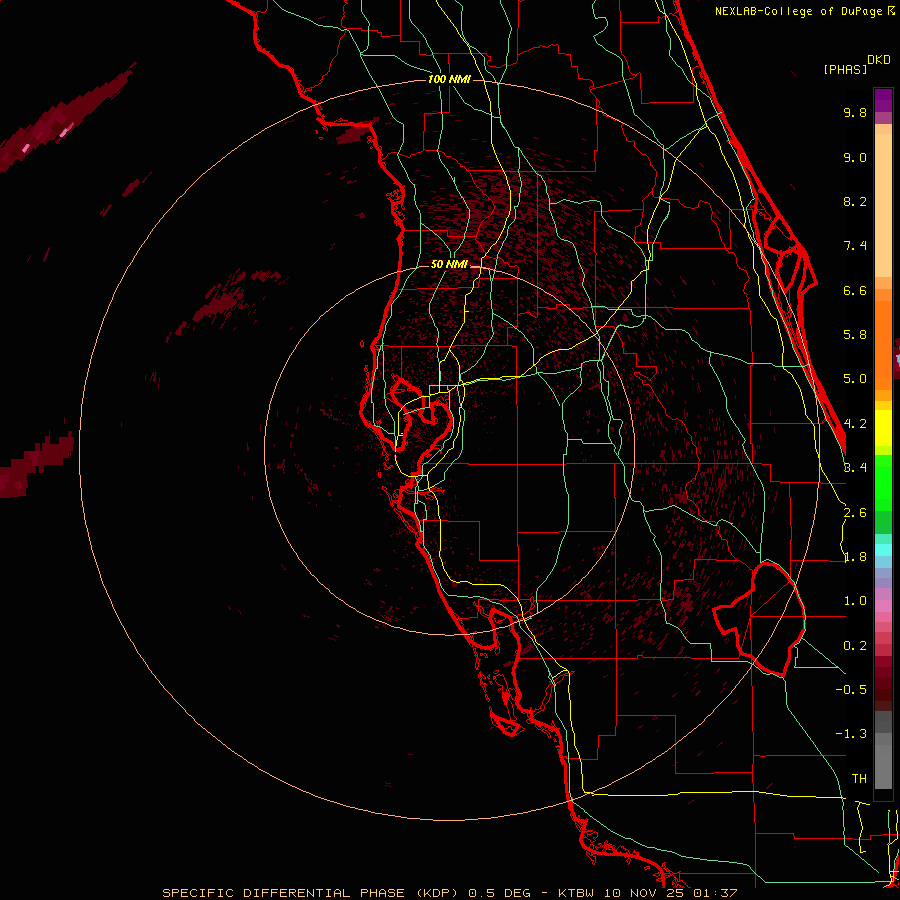Click the 6.6 color scale value
The width and height of the screenshot is (900, 900).
tap(855, 290)
